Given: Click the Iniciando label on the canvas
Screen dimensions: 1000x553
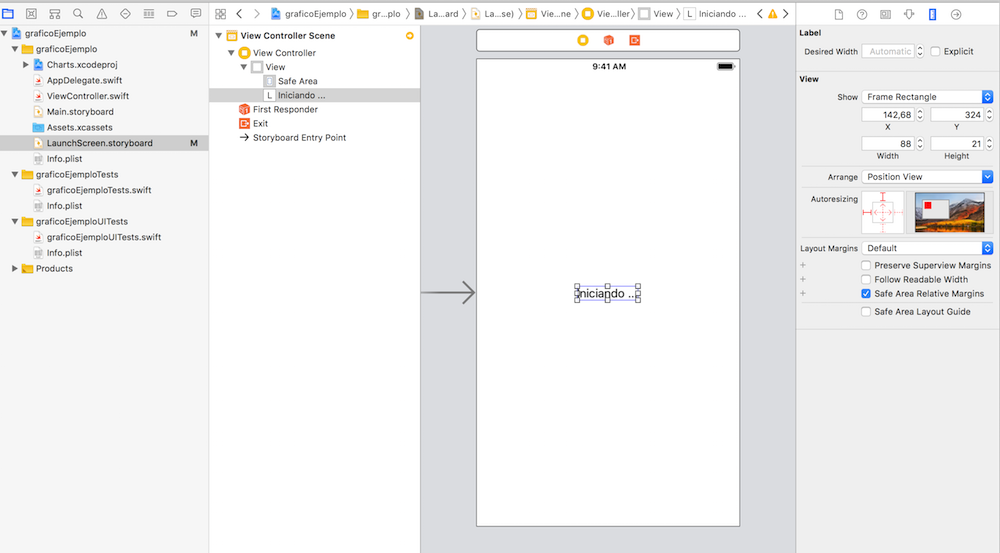Looking at the screenshot, I should coord(607,293).
